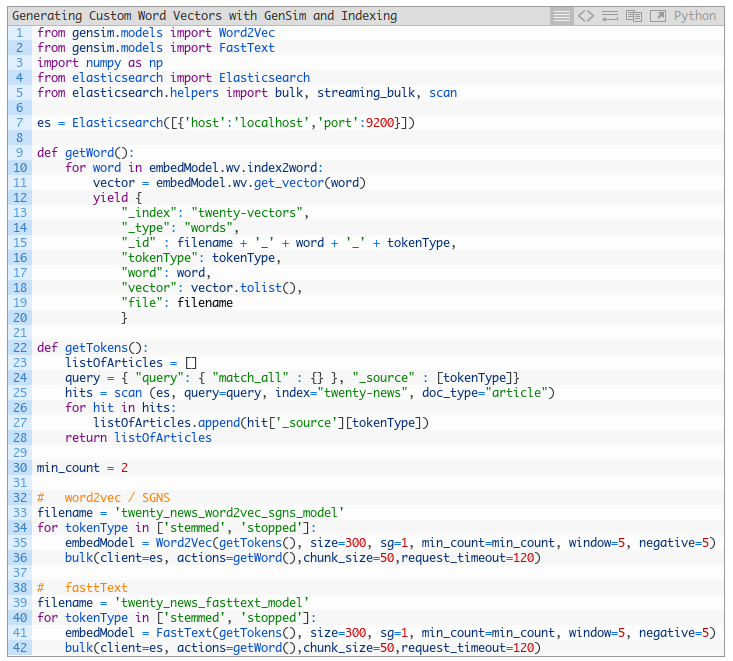The width and height of the screenshot is (733, 661).
Task: Toggle line numbers in the code toolbar
Action: (562, 16)
